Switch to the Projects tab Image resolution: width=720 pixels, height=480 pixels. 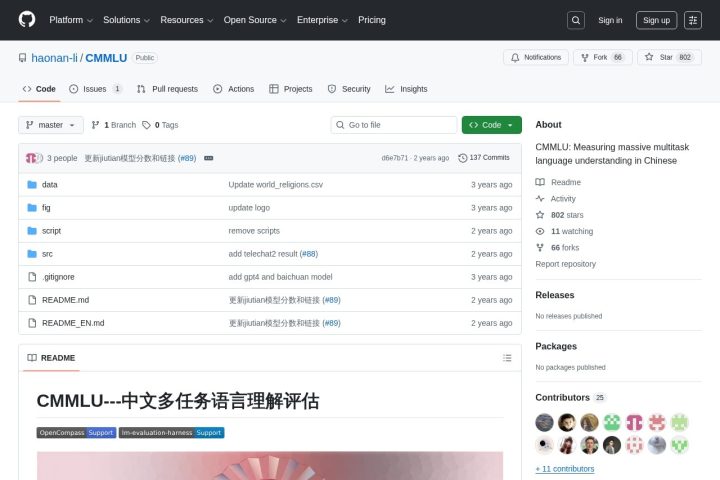pos(291,89)
